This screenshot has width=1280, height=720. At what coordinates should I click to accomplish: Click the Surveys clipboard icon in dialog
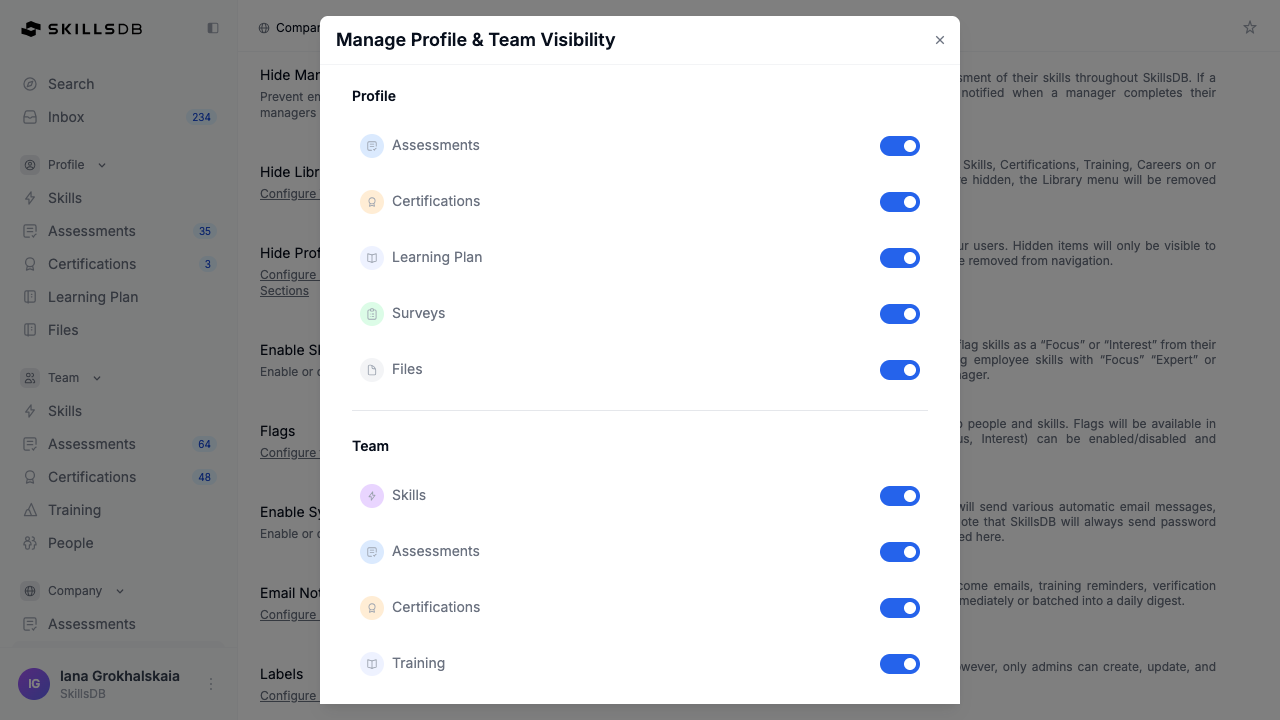[x=372, y=314]
